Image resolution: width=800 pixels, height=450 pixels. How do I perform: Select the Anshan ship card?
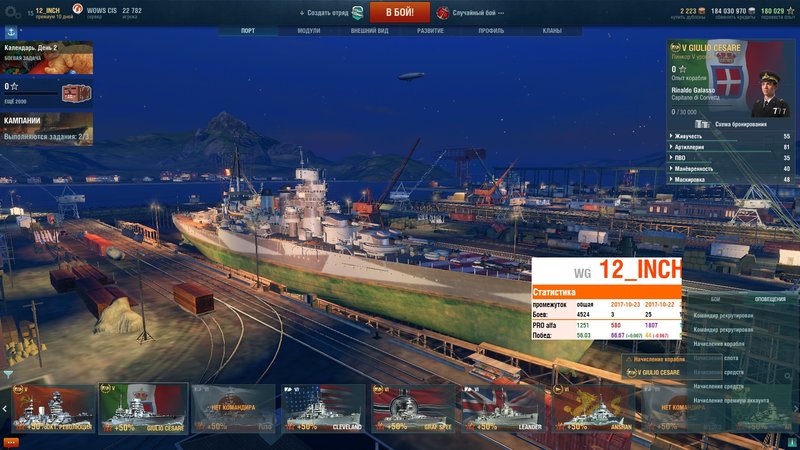point(593,409)
